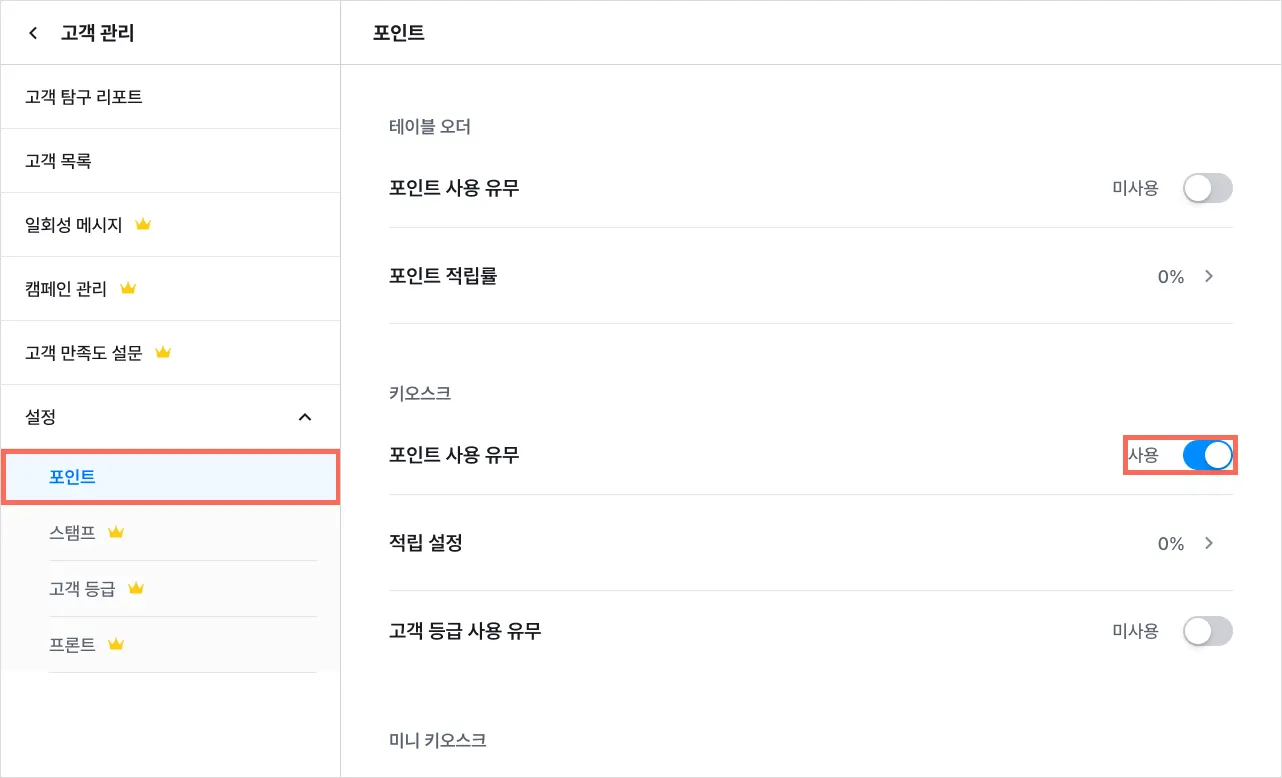Open 스탬프 settings submenu item
The width and height of the screenshot is (1282, 778).
[72, 533]
